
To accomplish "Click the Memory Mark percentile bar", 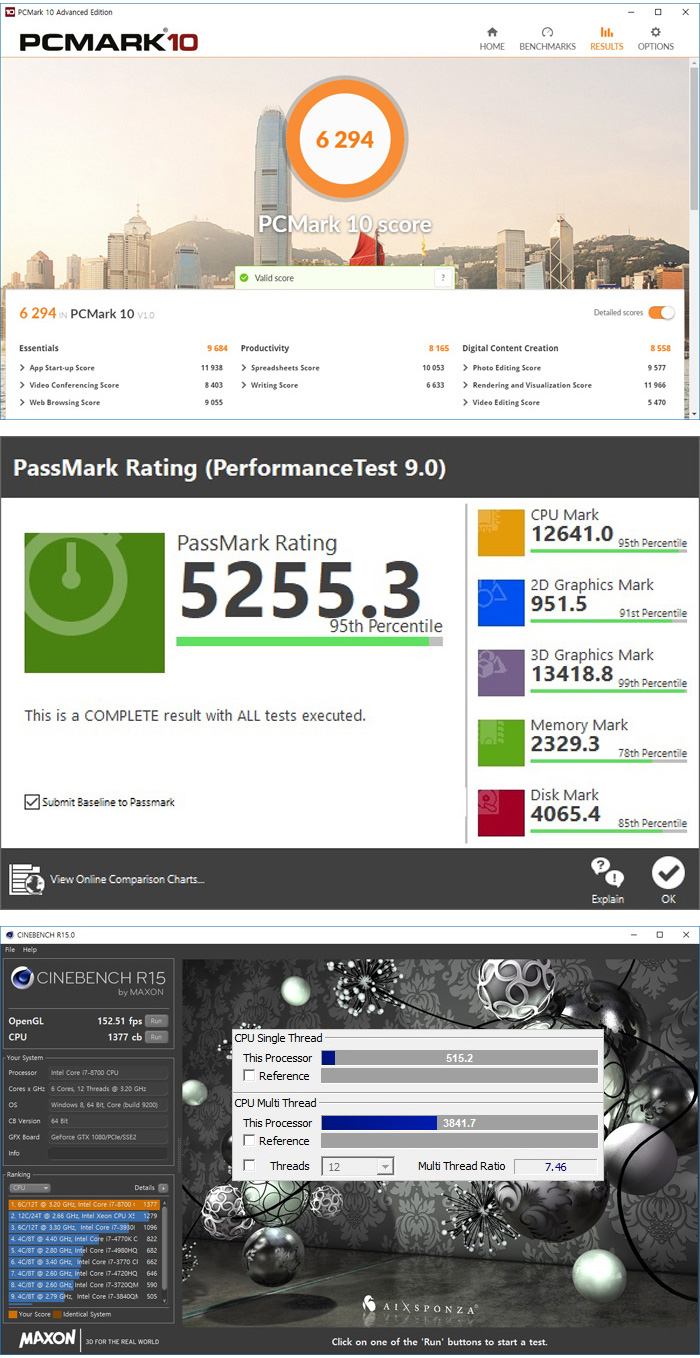I will [x=609, y=761].
